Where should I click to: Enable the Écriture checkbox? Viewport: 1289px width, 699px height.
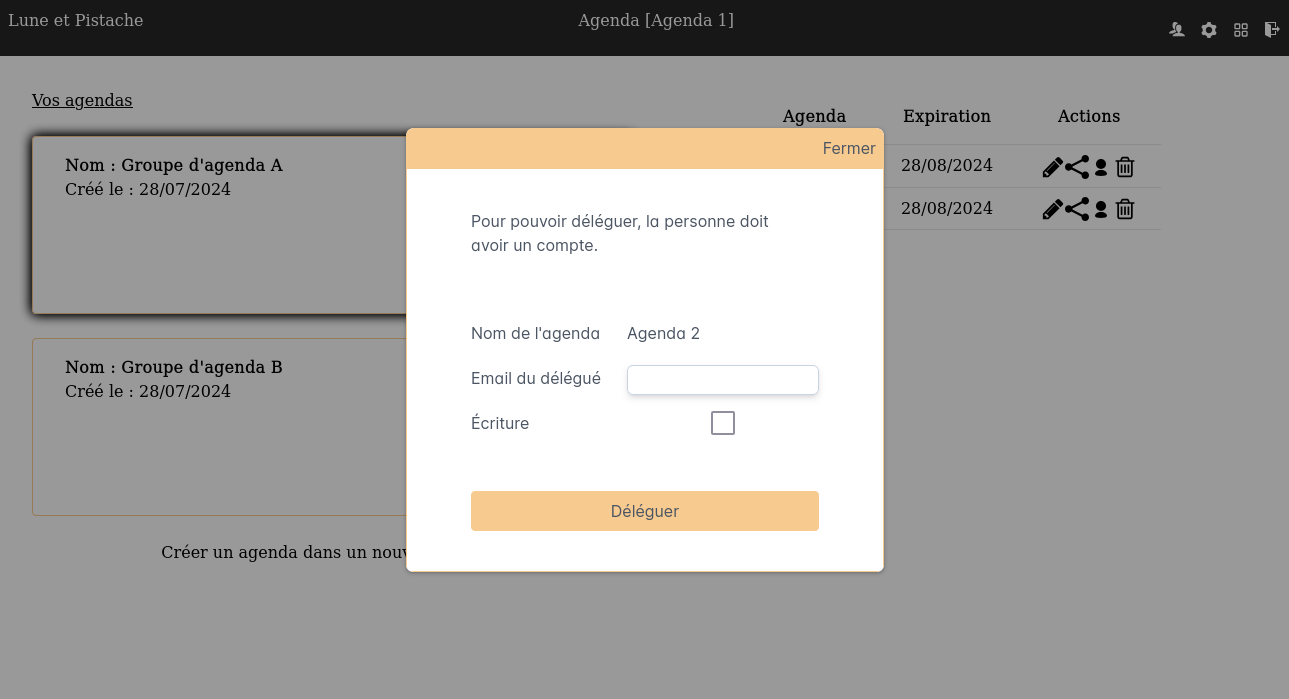(723, 423)
